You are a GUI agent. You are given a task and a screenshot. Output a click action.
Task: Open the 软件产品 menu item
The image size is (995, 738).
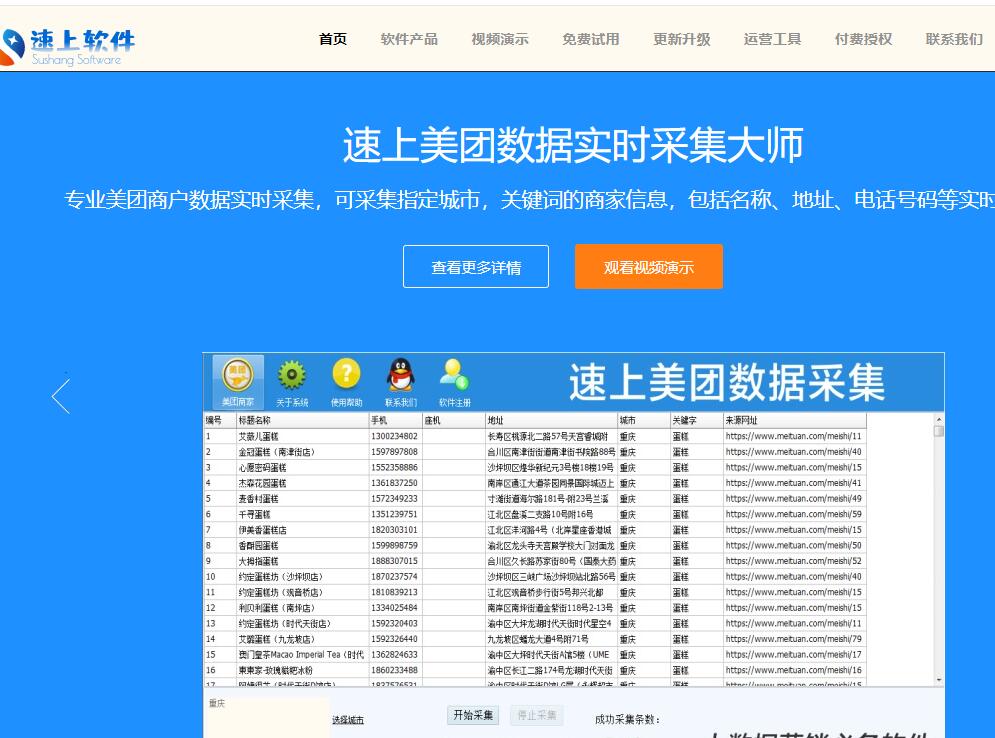pos(409,39)
